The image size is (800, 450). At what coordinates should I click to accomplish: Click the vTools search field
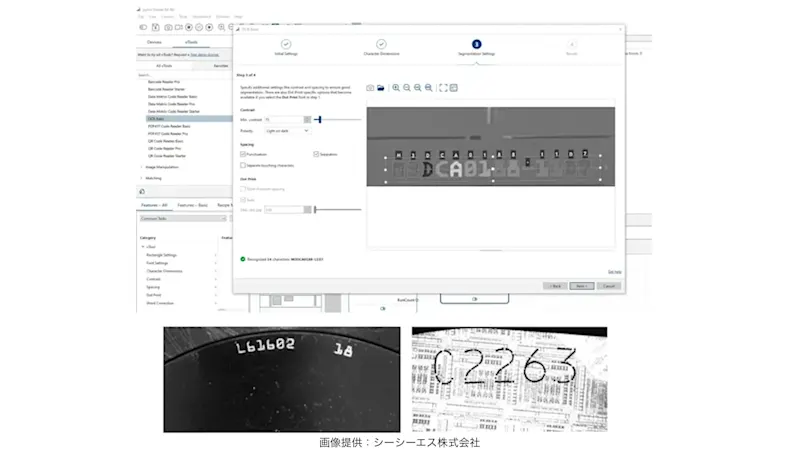(184, 75)
